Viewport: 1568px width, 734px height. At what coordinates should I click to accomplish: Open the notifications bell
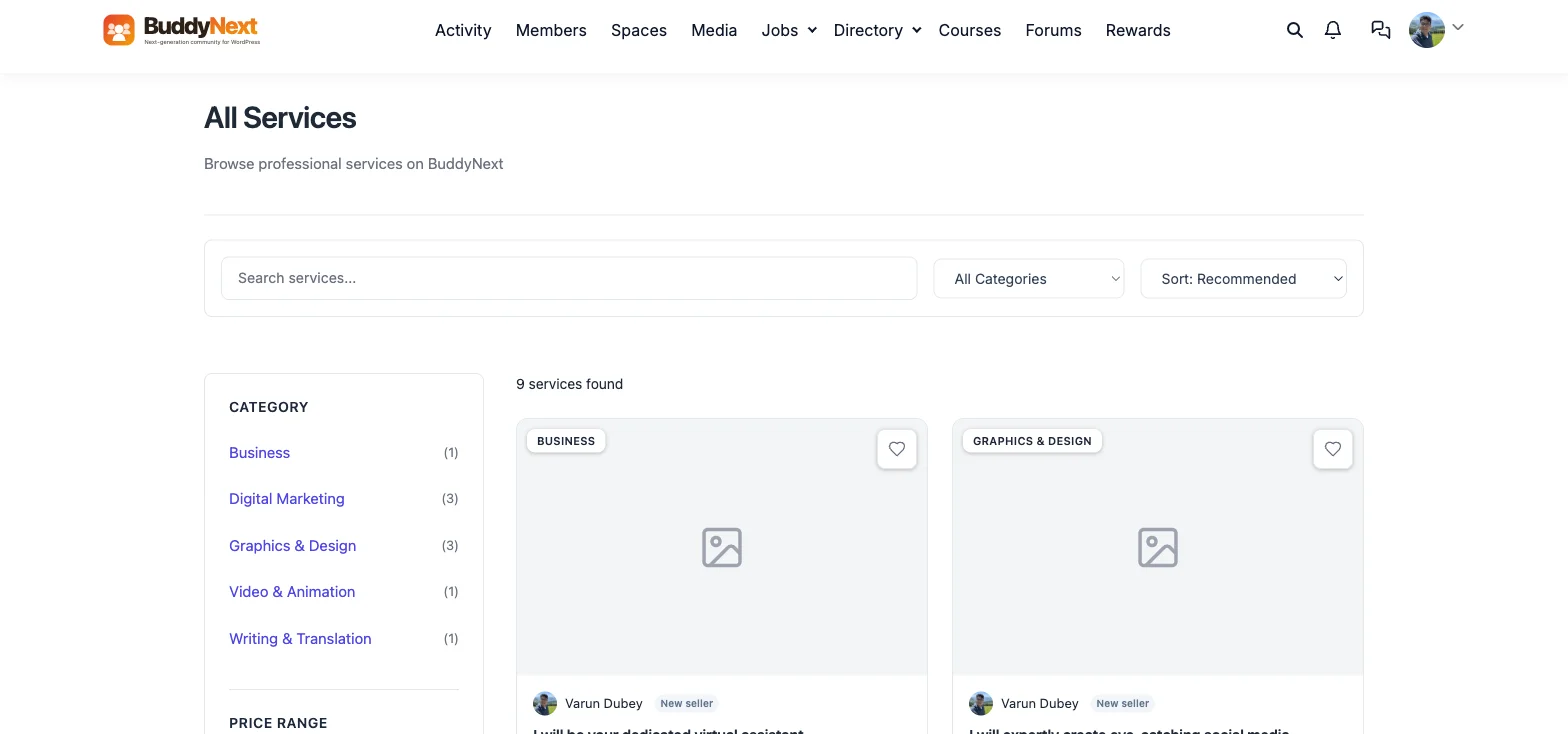coord(1333,30)
